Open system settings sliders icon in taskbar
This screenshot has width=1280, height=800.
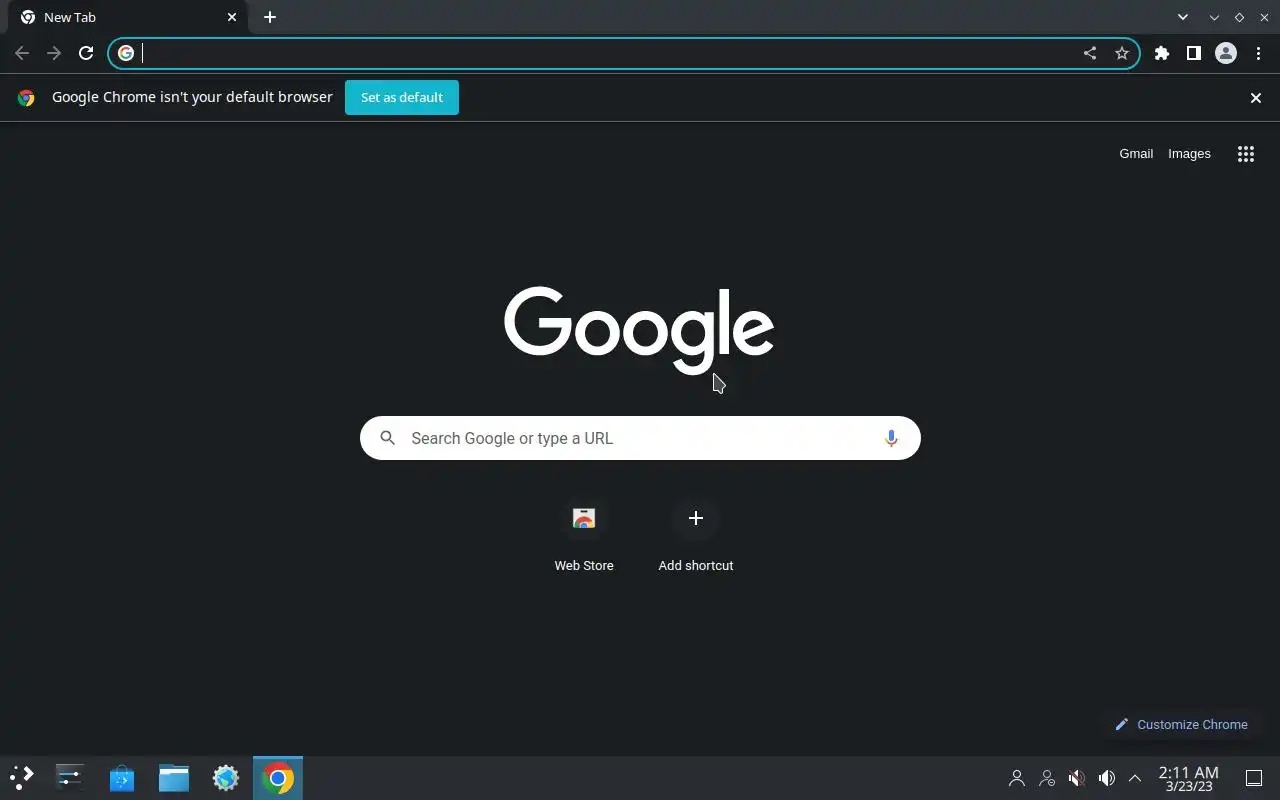pyautogui.click(x=70, y=777)
